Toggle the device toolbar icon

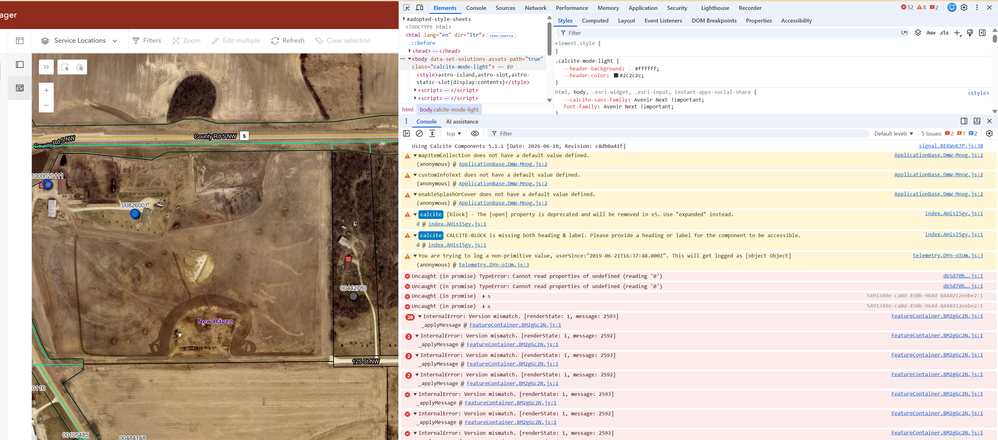pyautogui.click(x=419, y=8)
